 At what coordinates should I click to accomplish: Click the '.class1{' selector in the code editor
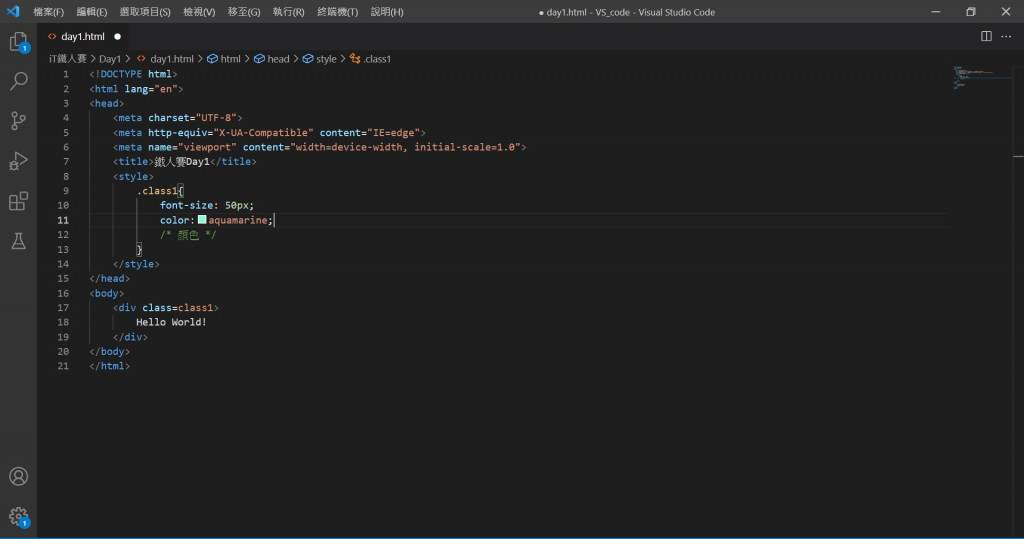[x=160, y=191]
